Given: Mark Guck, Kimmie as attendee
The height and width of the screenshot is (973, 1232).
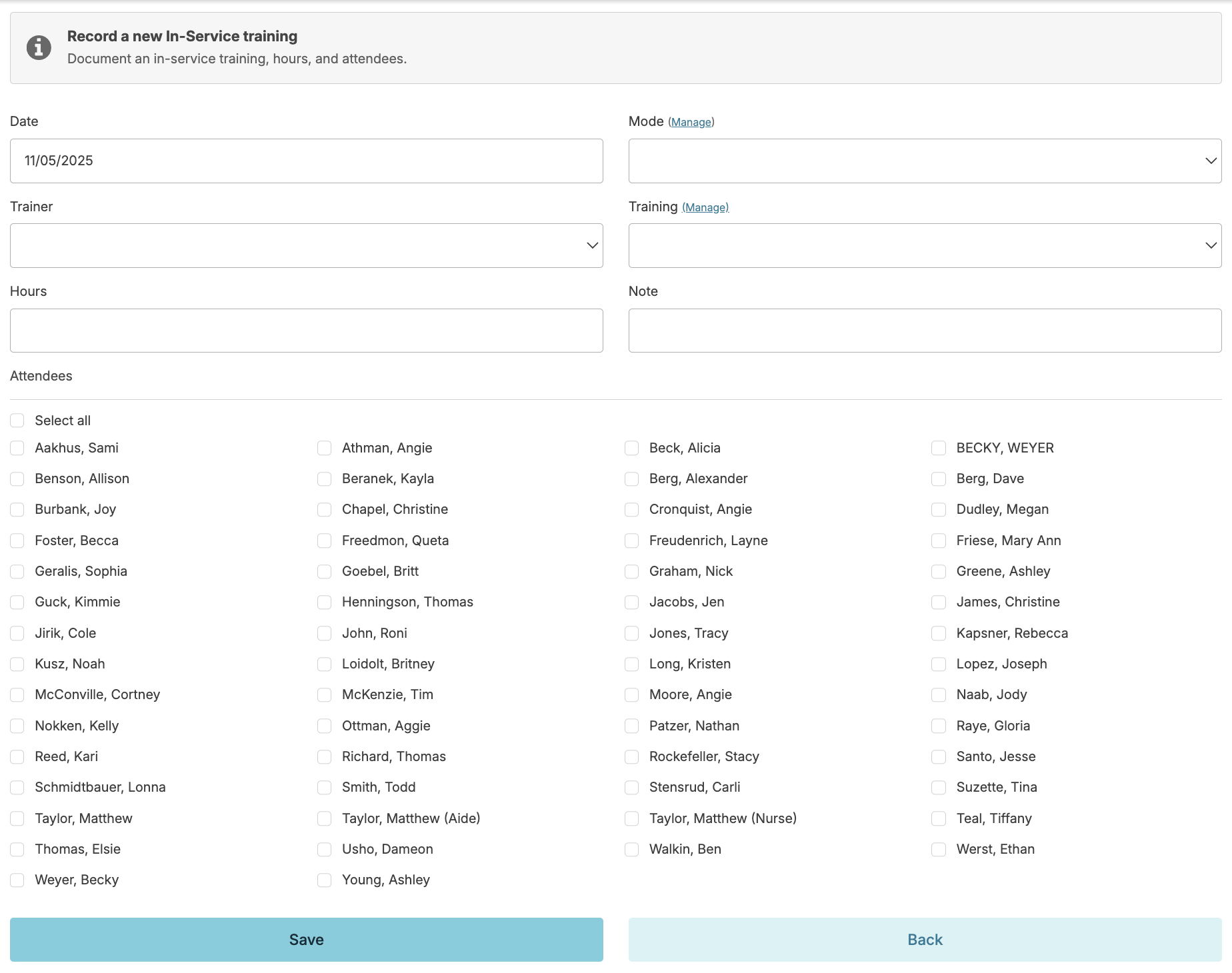Looking at the screenshot, I should click(17, 602).
